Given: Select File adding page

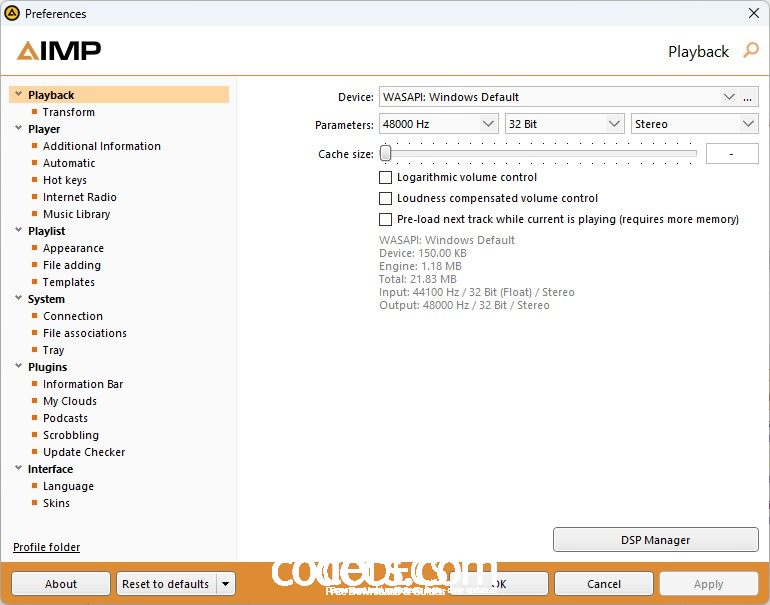Looking at the screenshot, I should coord(72,265).
